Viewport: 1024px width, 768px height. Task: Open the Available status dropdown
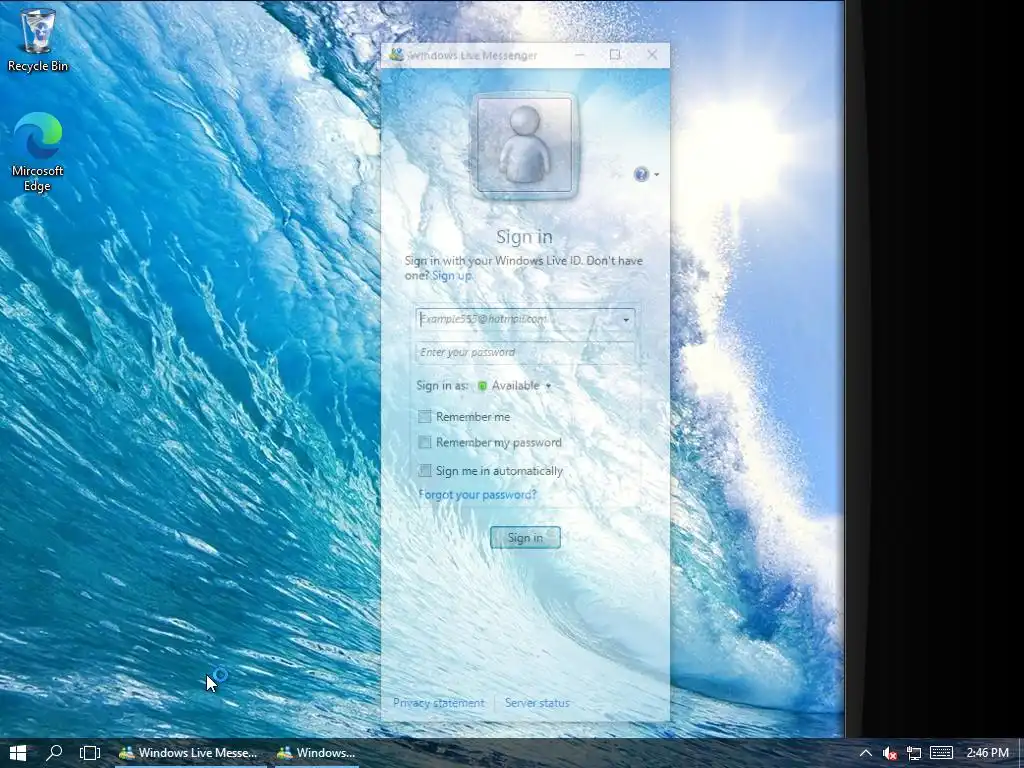(521, 386)
